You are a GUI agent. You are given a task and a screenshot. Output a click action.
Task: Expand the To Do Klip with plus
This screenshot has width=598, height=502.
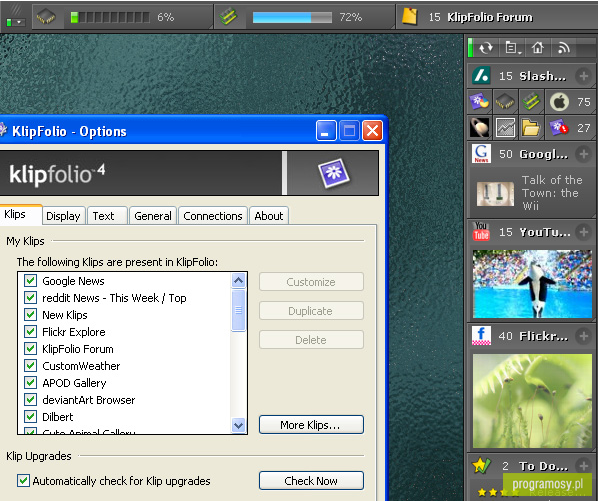(584, 466)
